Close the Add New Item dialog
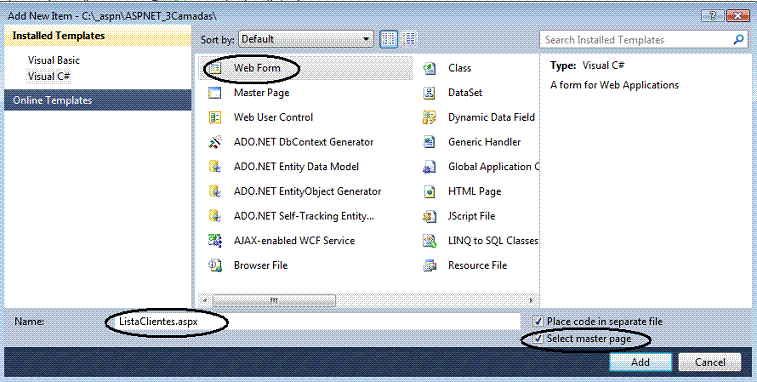This screenshot has height=382, width=757. (738, 16)
